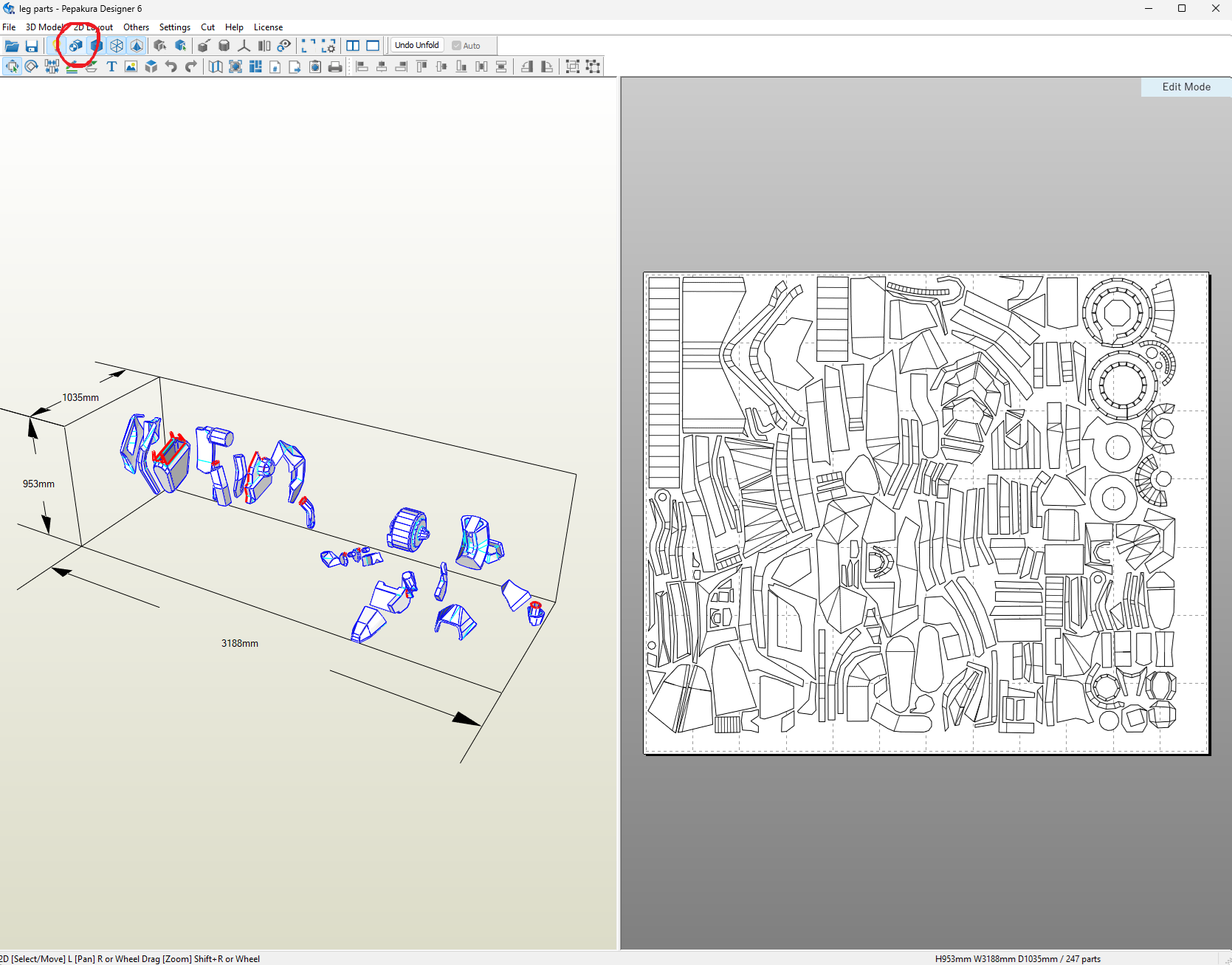Open the File menu
The image size is (1232, 965).
pos(9,27)
